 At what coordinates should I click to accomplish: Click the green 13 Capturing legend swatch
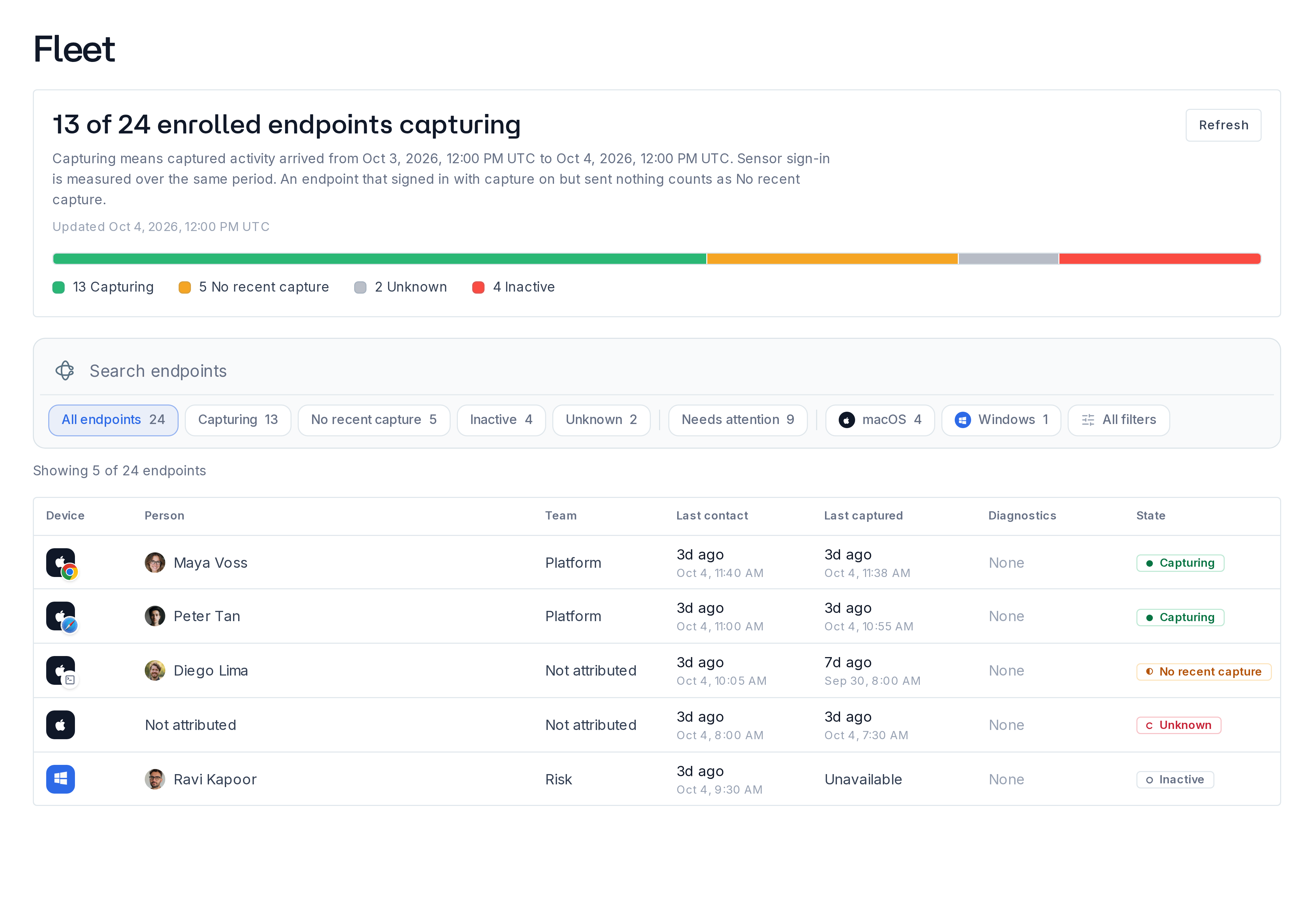click(x=59, y=287)
